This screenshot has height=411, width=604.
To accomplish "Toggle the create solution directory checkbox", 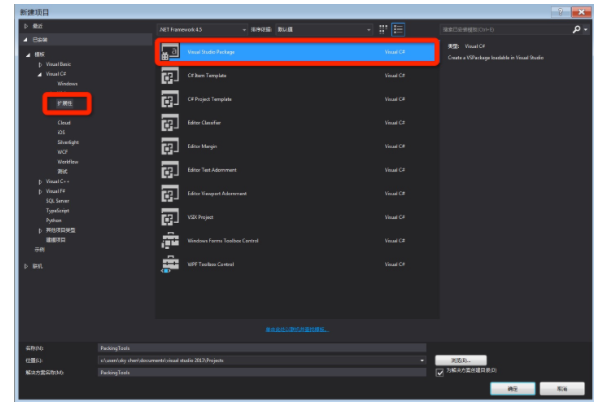I will tap(440, 372).
